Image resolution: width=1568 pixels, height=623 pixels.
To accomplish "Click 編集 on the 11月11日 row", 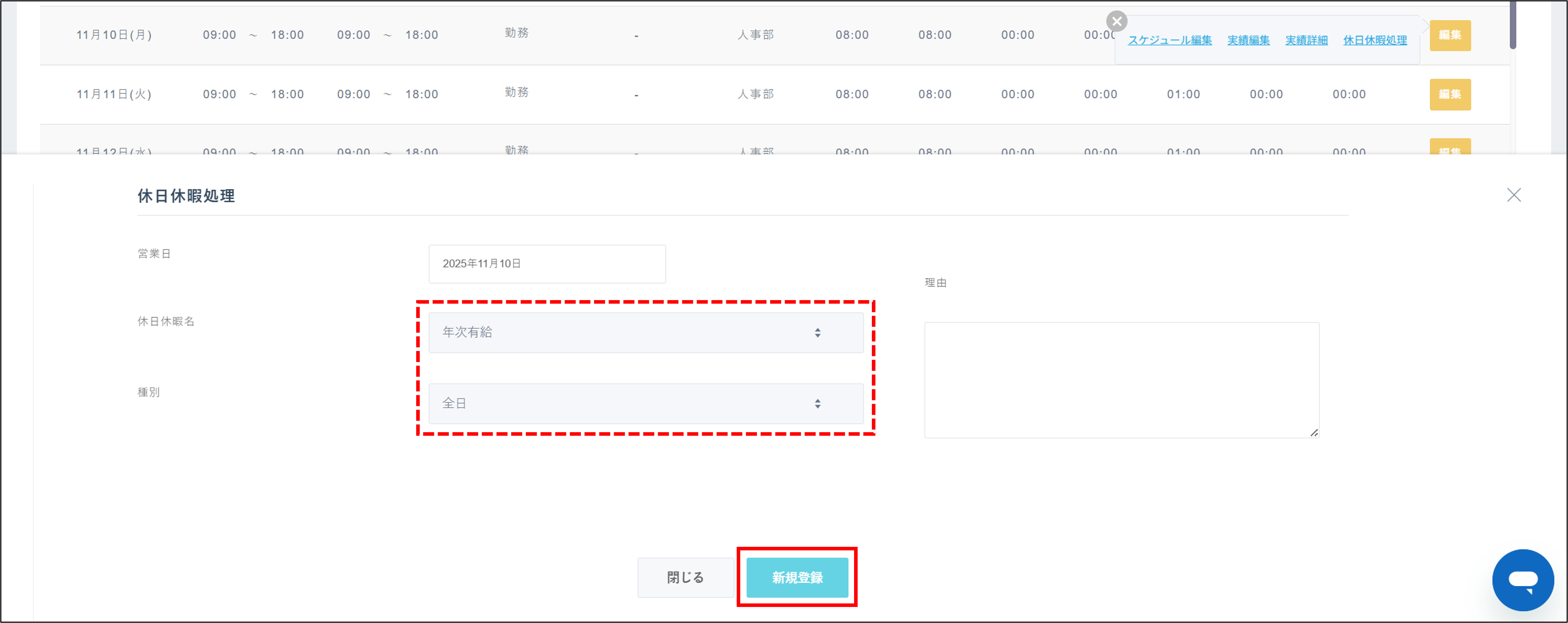I will 1450,94.
